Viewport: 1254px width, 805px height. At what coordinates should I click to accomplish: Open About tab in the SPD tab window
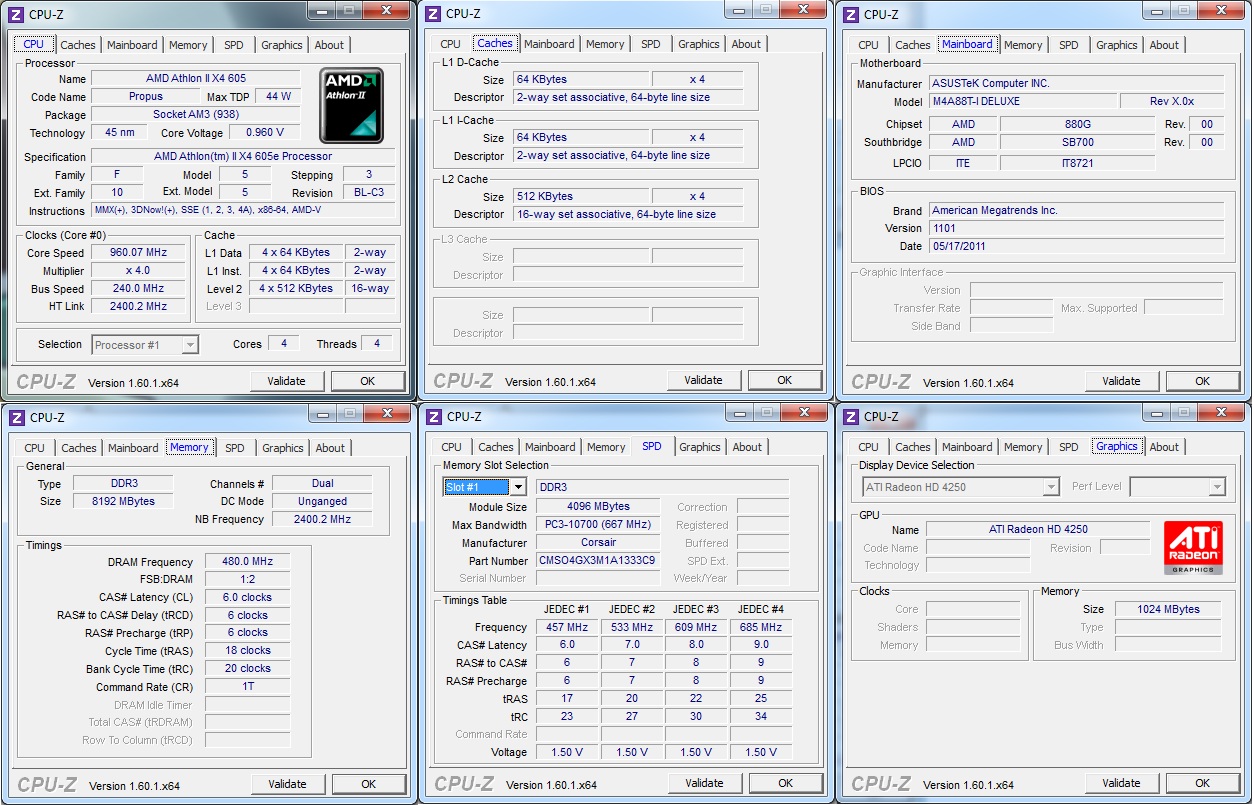(747, 447)
